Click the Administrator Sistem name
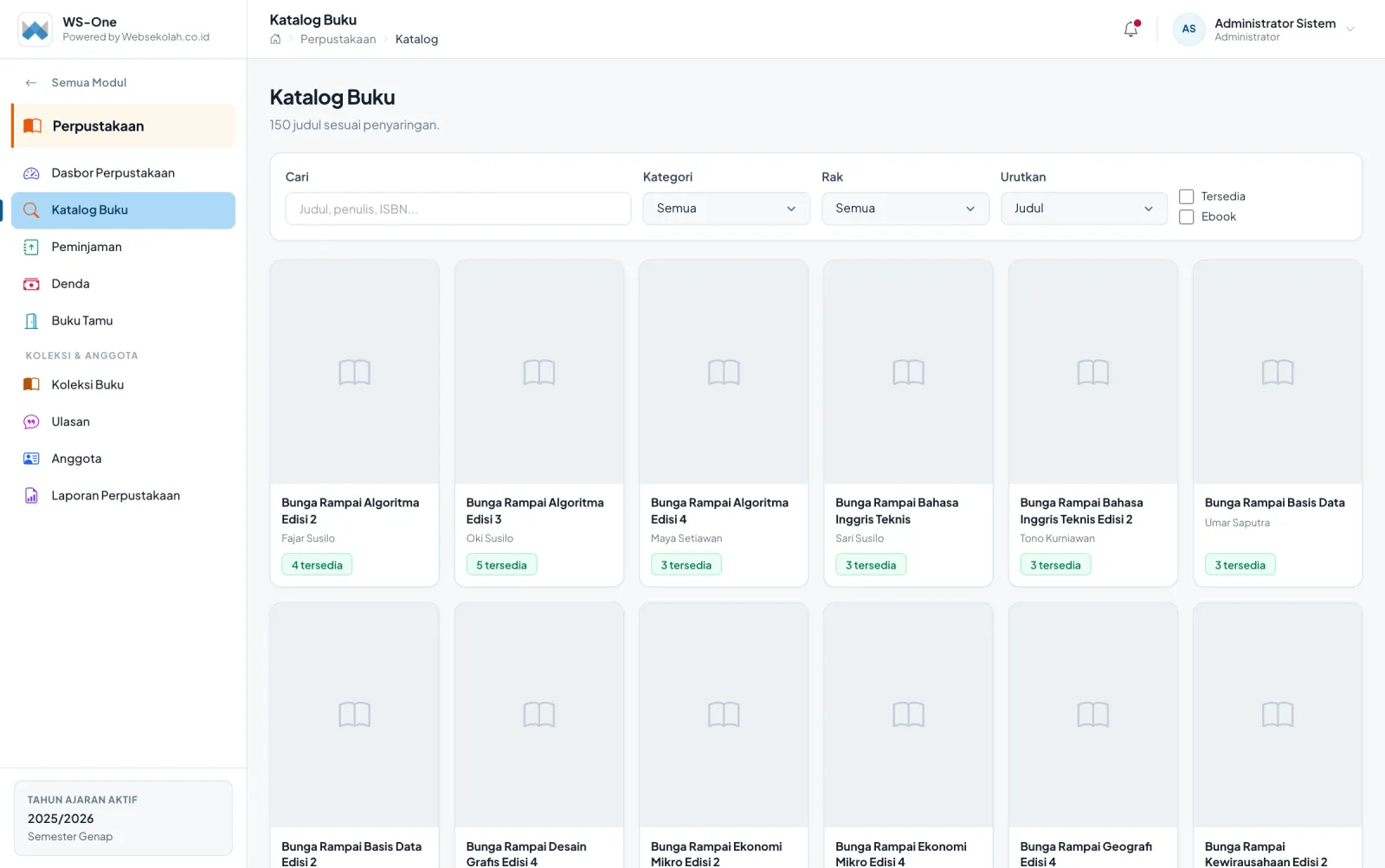 (1275, 23)
